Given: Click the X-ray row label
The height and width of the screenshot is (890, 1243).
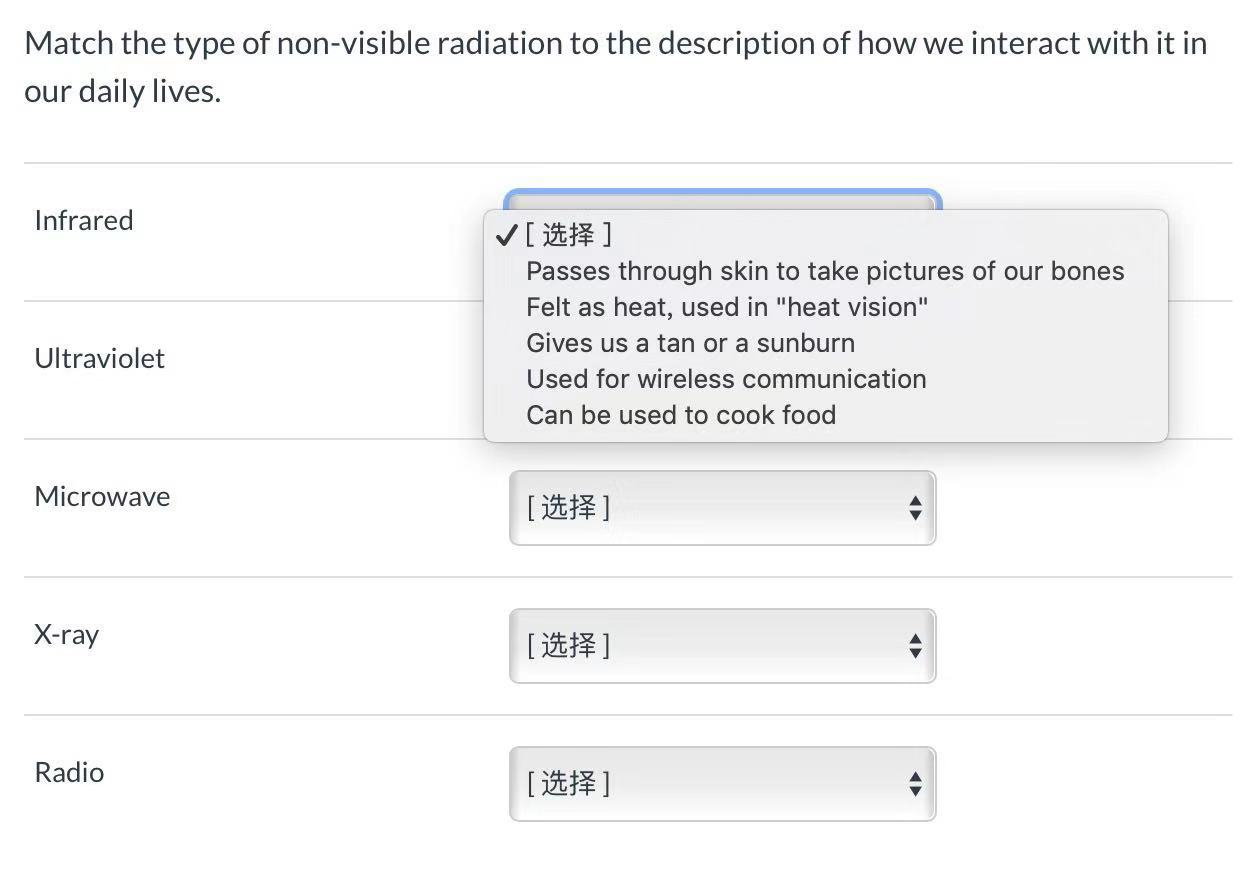Looking at the screenshot, I should (x=66, y=634).
